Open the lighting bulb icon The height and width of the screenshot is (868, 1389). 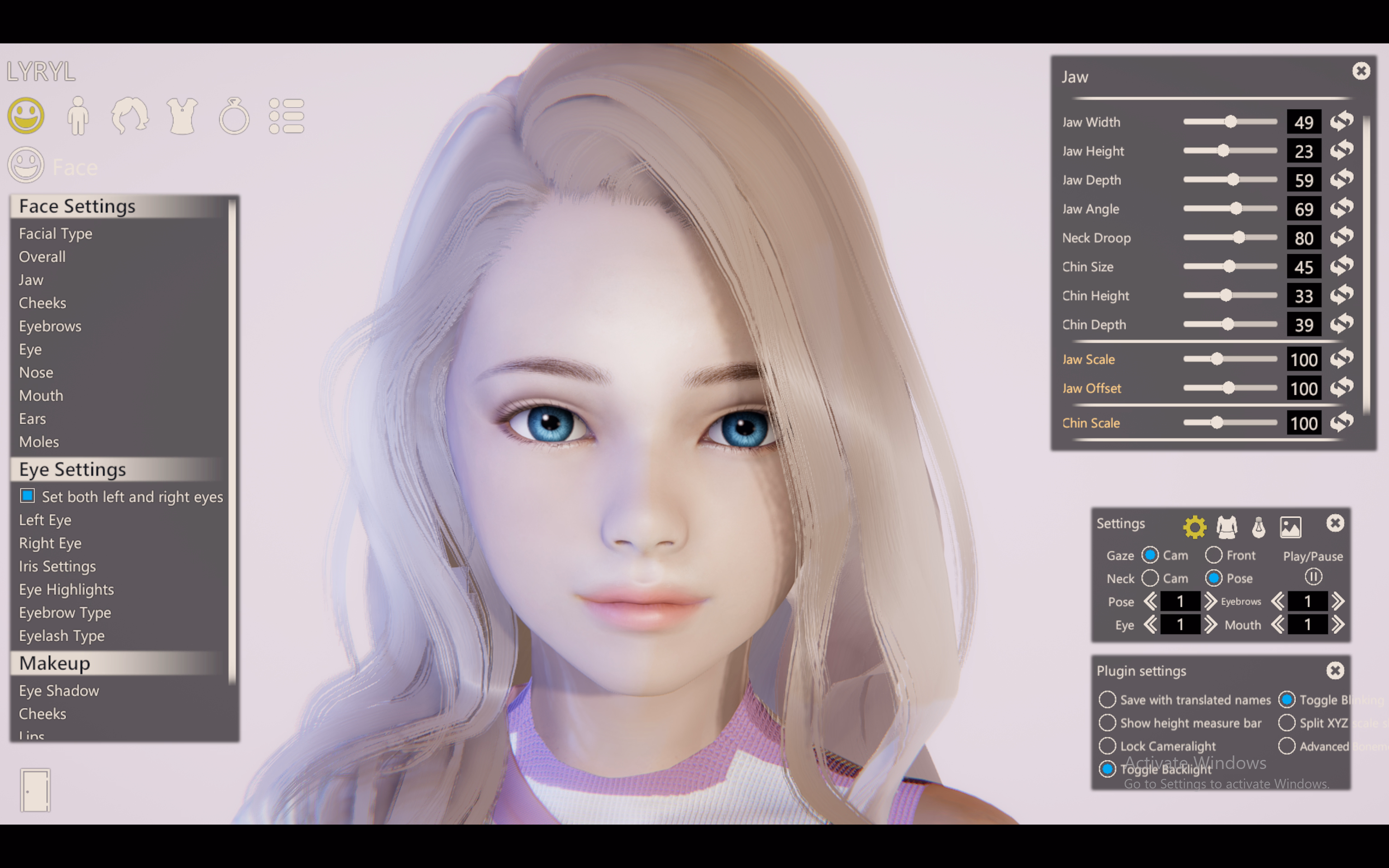1259,526
